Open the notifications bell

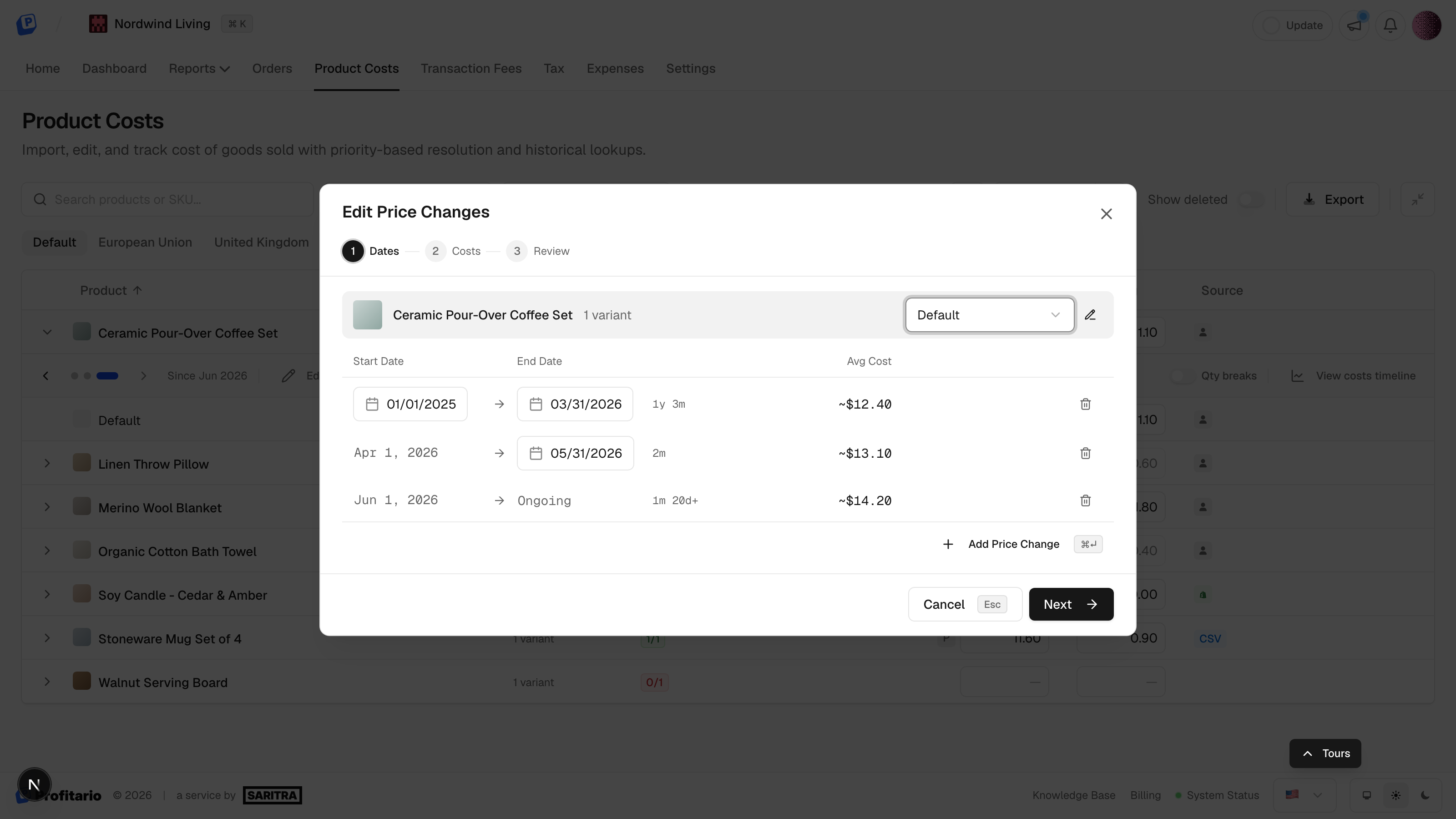coord(1390,25)
